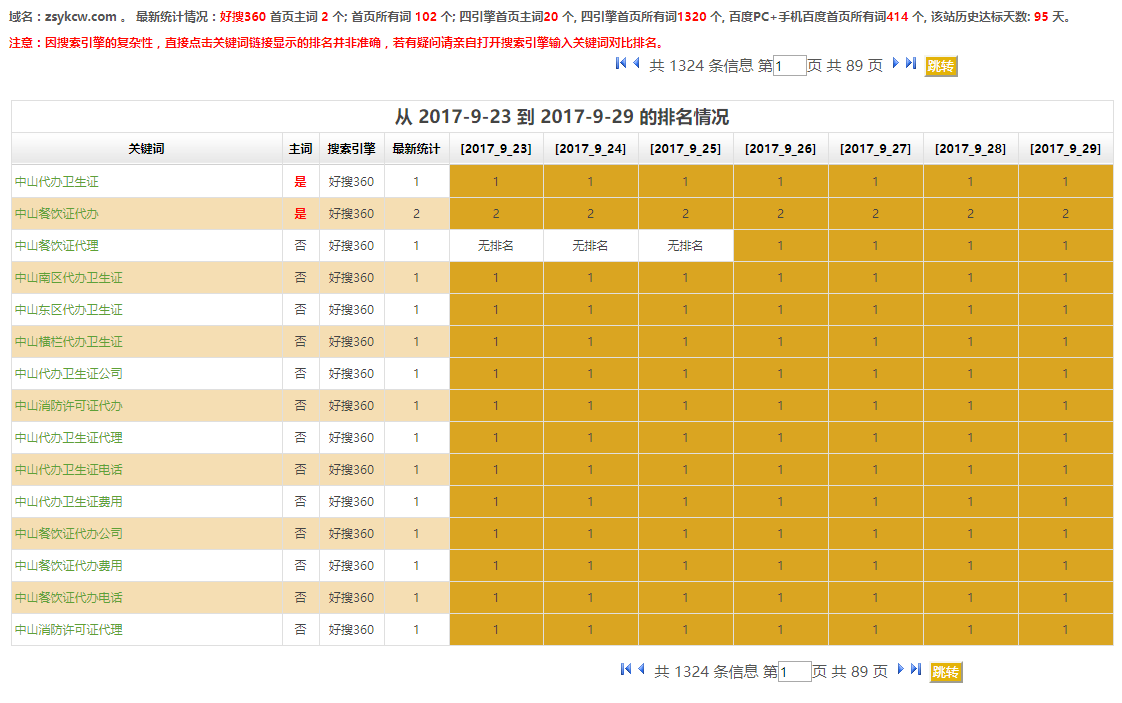Go to first page using icon below table
The image size is (1122, 703).
click(x=626, y=670)
